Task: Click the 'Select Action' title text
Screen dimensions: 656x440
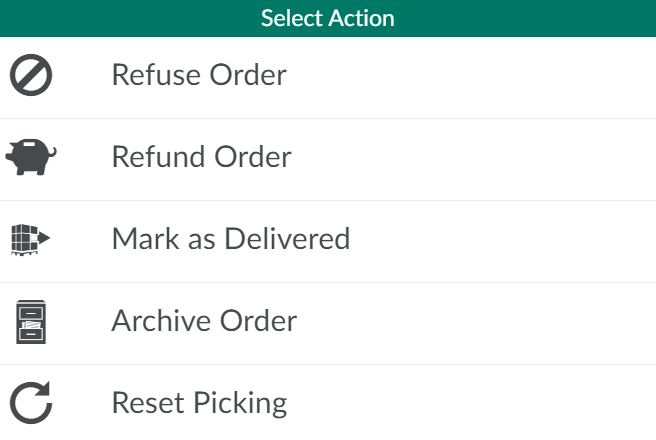Action: click(x=328, y=18)
